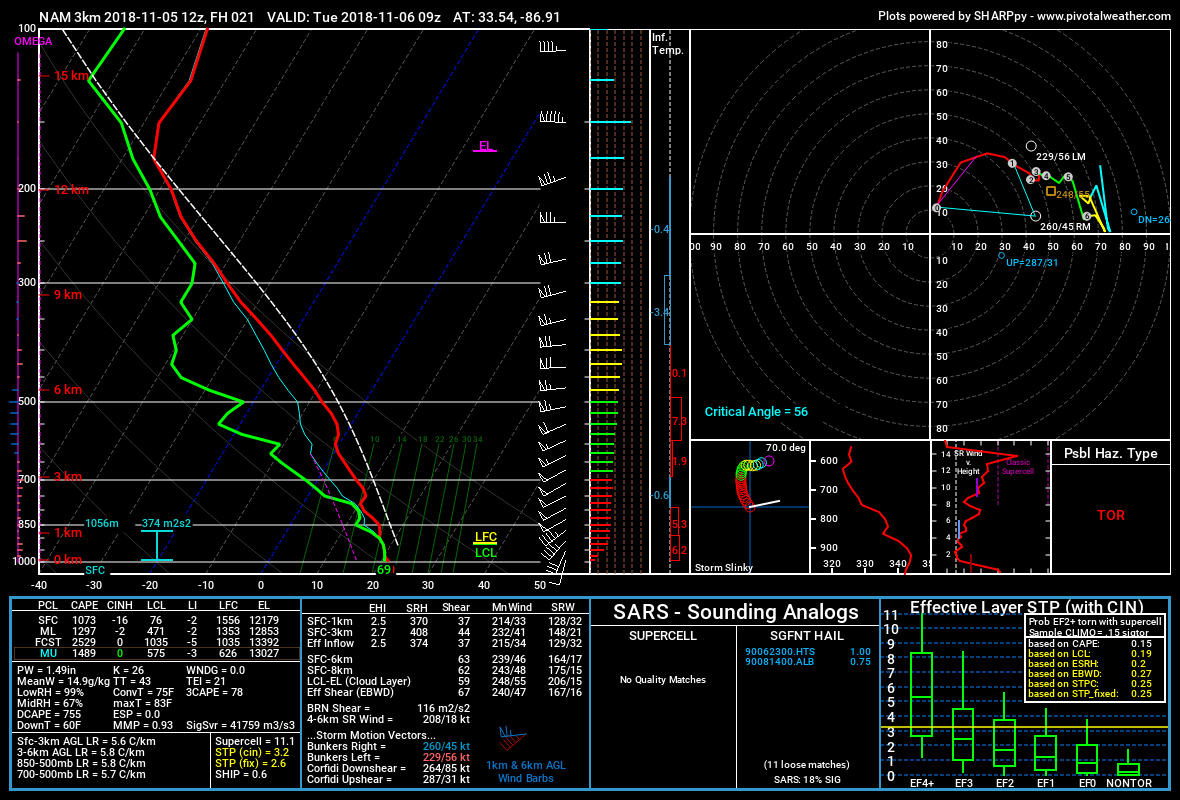Click the yellow LFC label

pos(486,537)
